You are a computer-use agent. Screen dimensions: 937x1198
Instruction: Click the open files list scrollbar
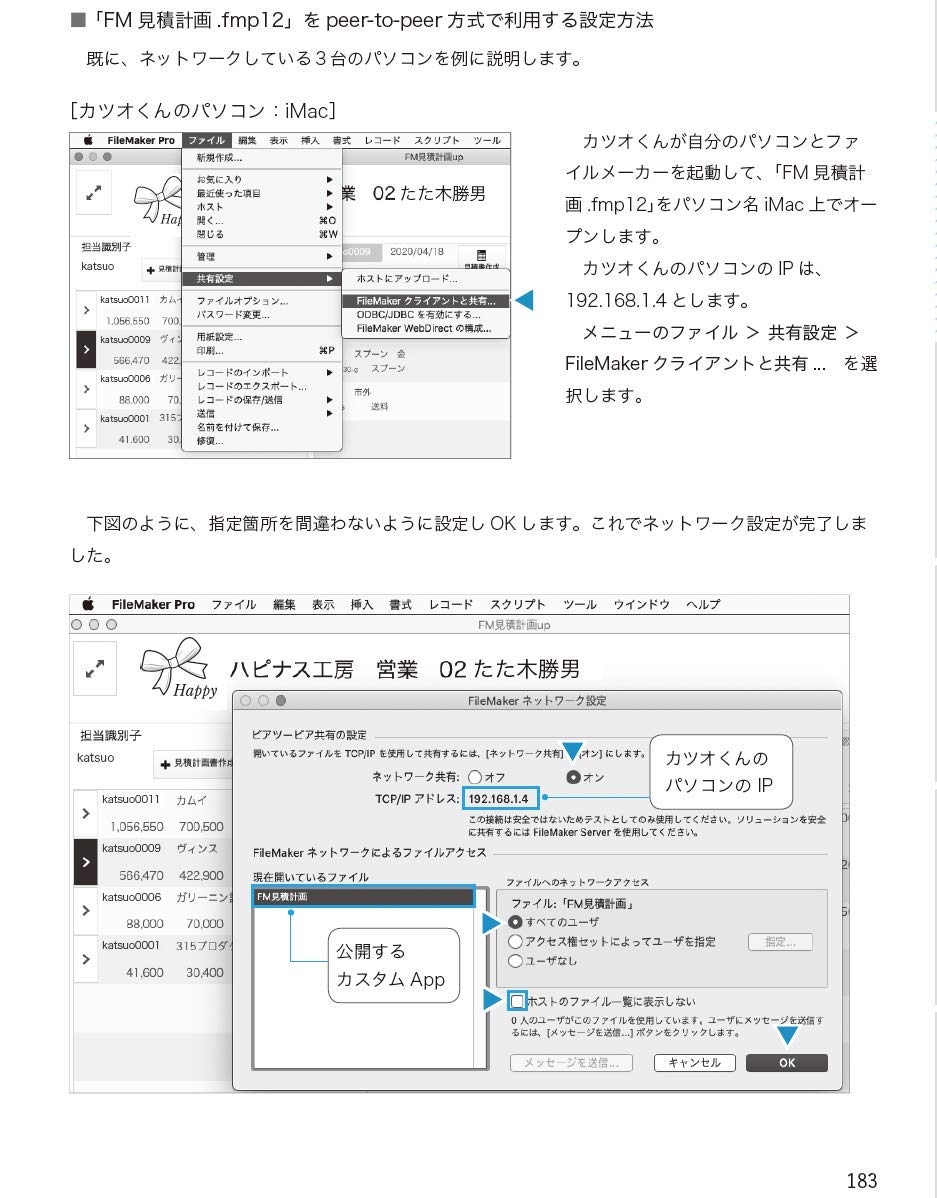pyautogui.click(x=481, y=987)
